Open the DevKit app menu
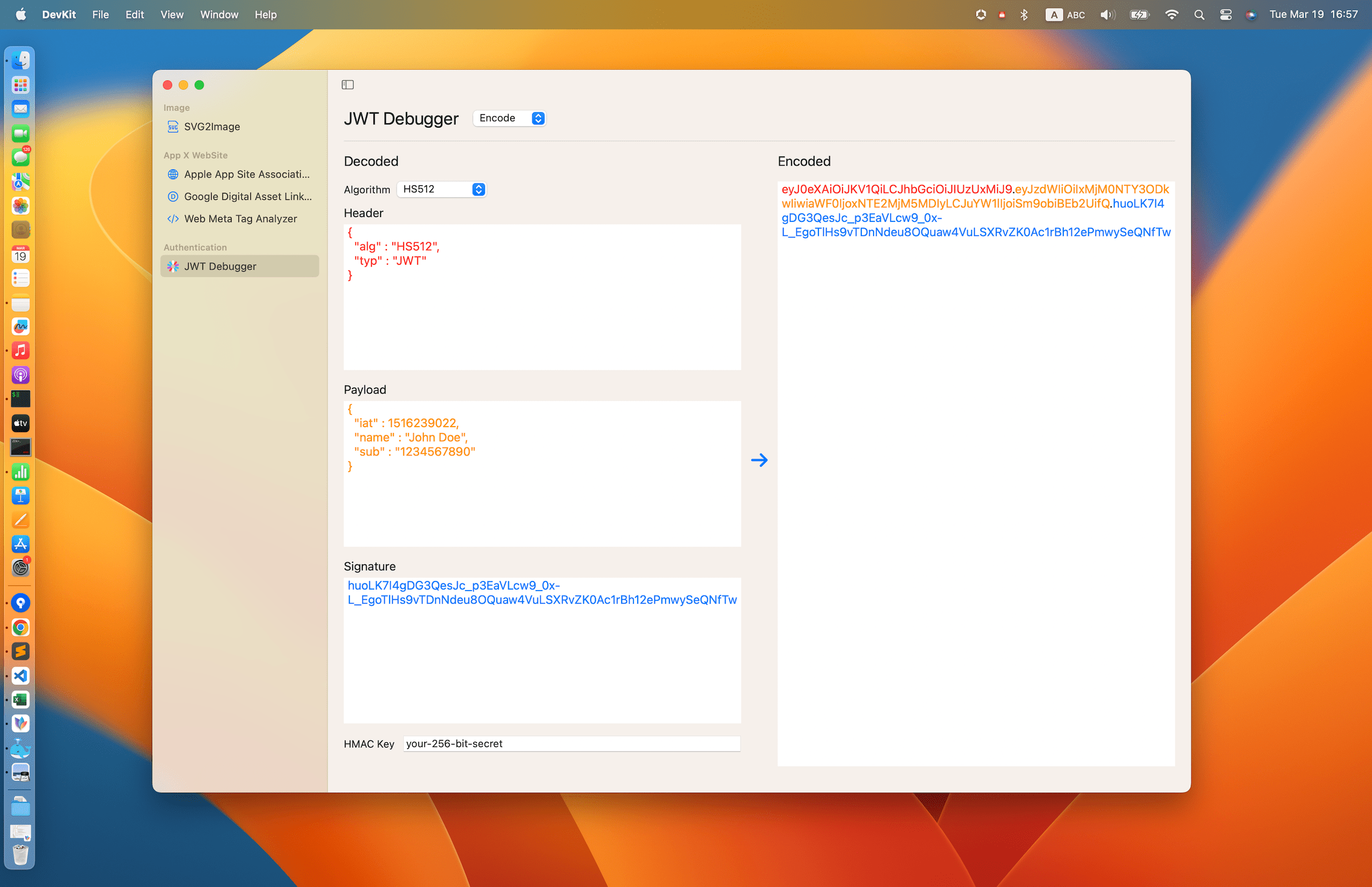This screenshot has height=887, width=1372. pos(59,14)
